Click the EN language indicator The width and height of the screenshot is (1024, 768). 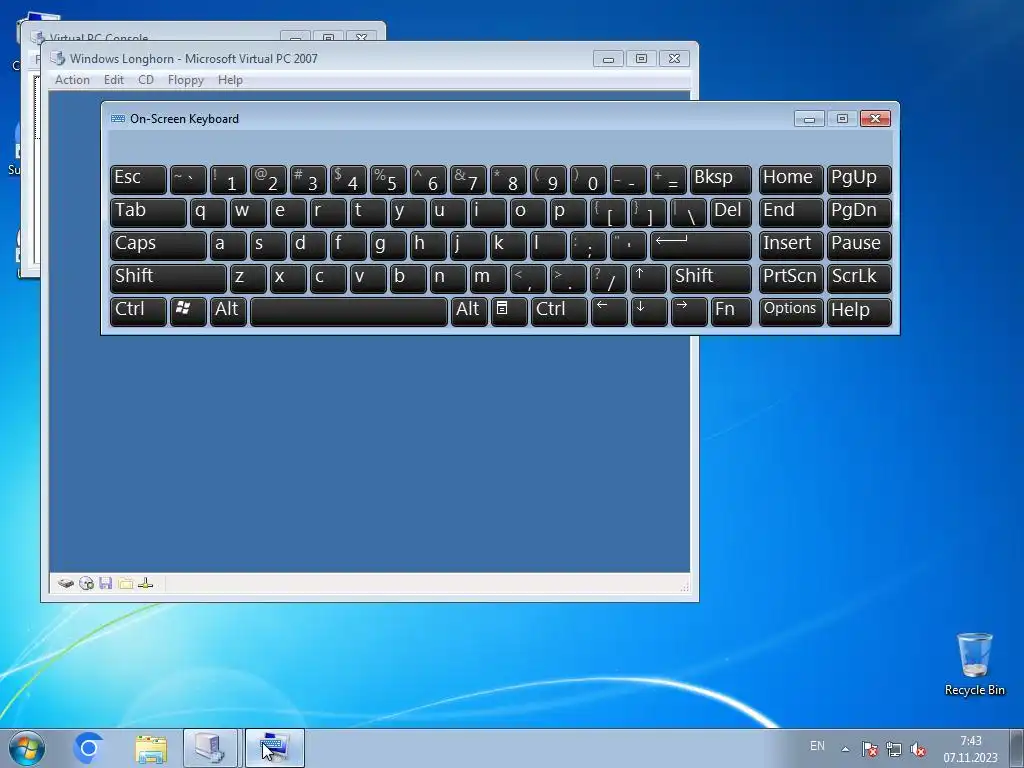(817, 746)
